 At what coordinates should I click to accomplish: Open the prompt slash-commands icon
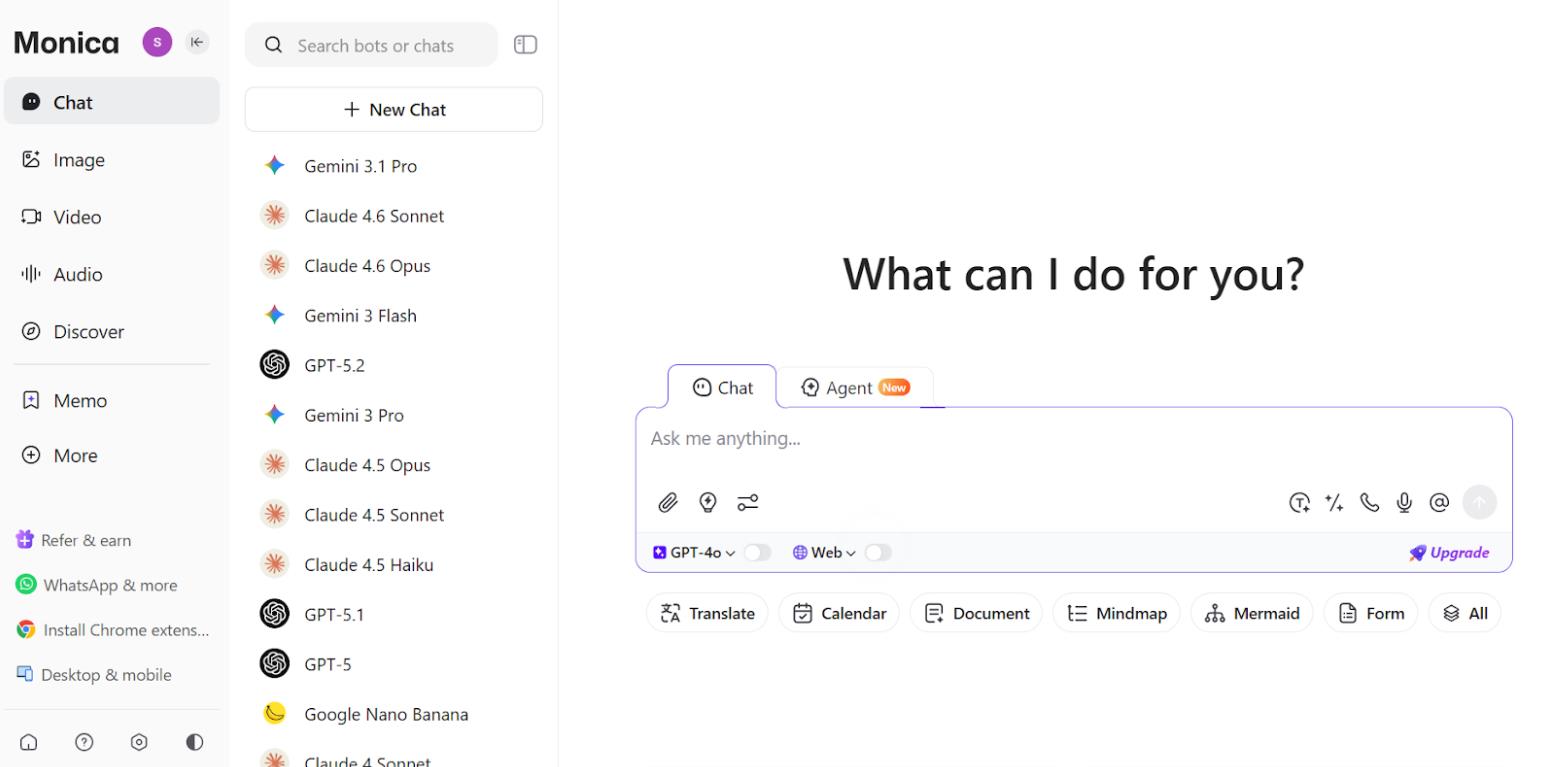(x=1334, y=503)
